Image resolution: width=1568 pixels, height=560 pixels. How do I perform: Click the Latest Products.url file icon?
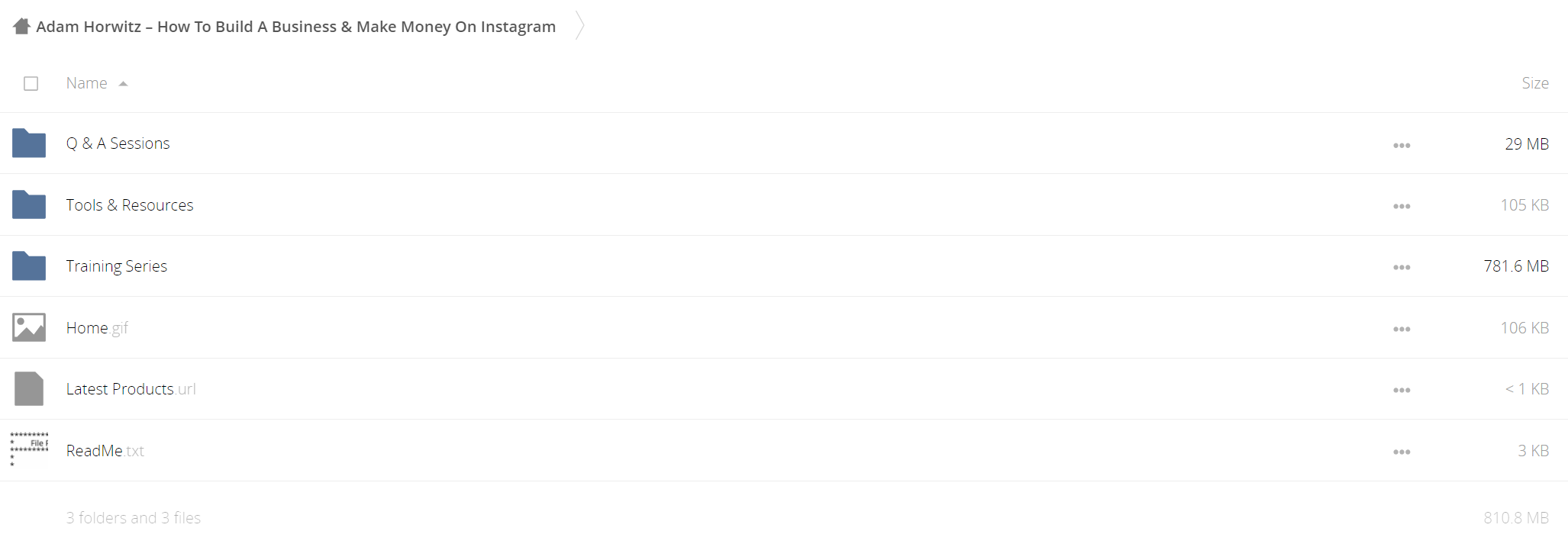pos(29,389)
